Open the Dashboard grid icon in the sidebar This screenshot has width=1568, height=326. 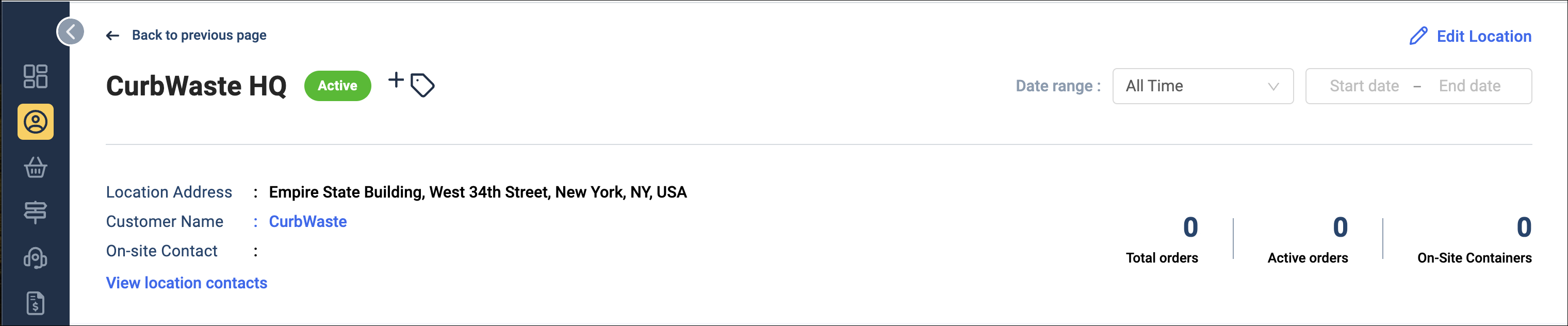click(x=35, y=77)
